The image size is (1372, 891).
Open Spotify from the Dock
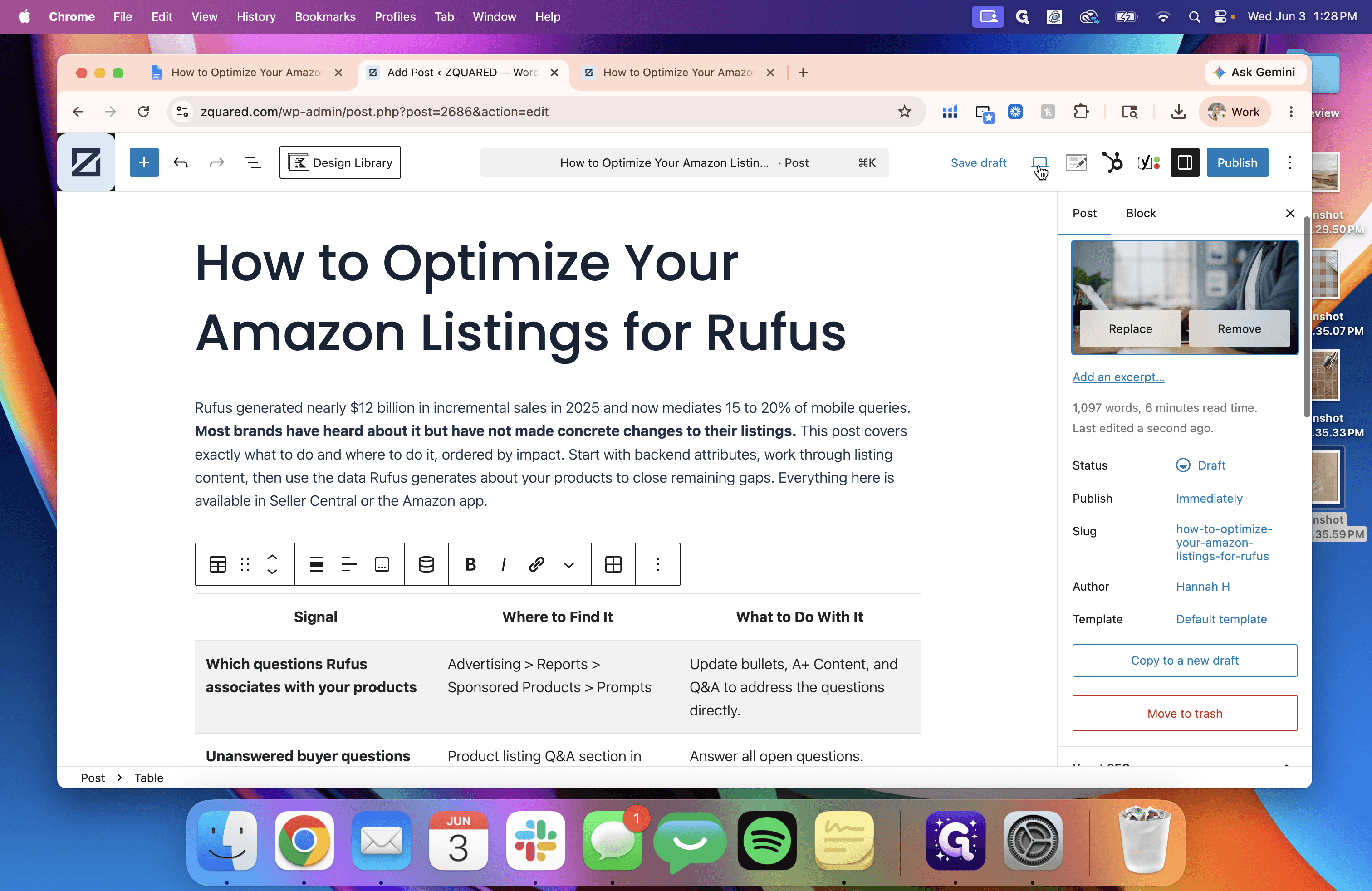(767, 840)
